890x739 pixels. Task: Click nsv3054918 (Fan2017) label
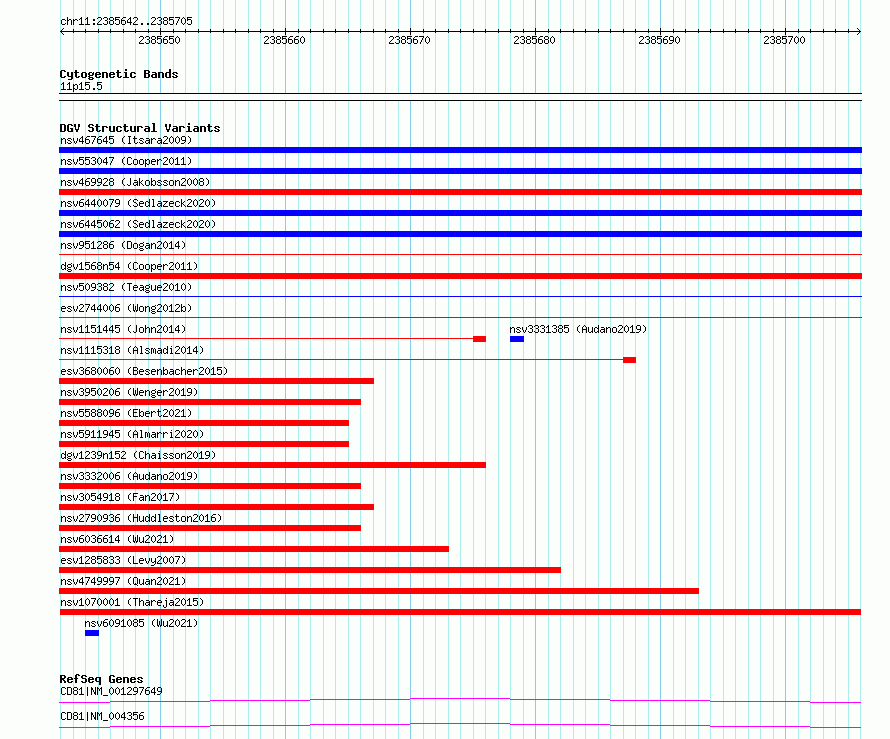tap(120, 497)
